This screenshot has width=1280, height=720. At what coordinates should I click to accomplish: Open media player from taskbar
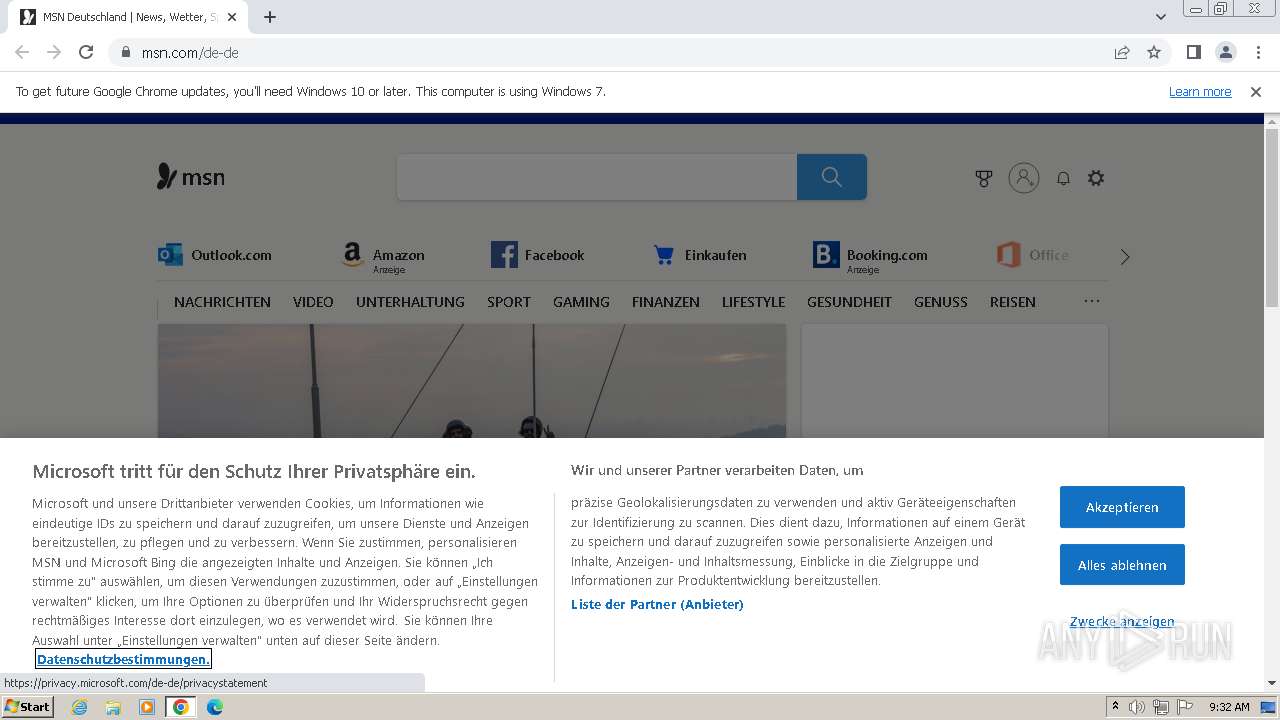[147, 707]
